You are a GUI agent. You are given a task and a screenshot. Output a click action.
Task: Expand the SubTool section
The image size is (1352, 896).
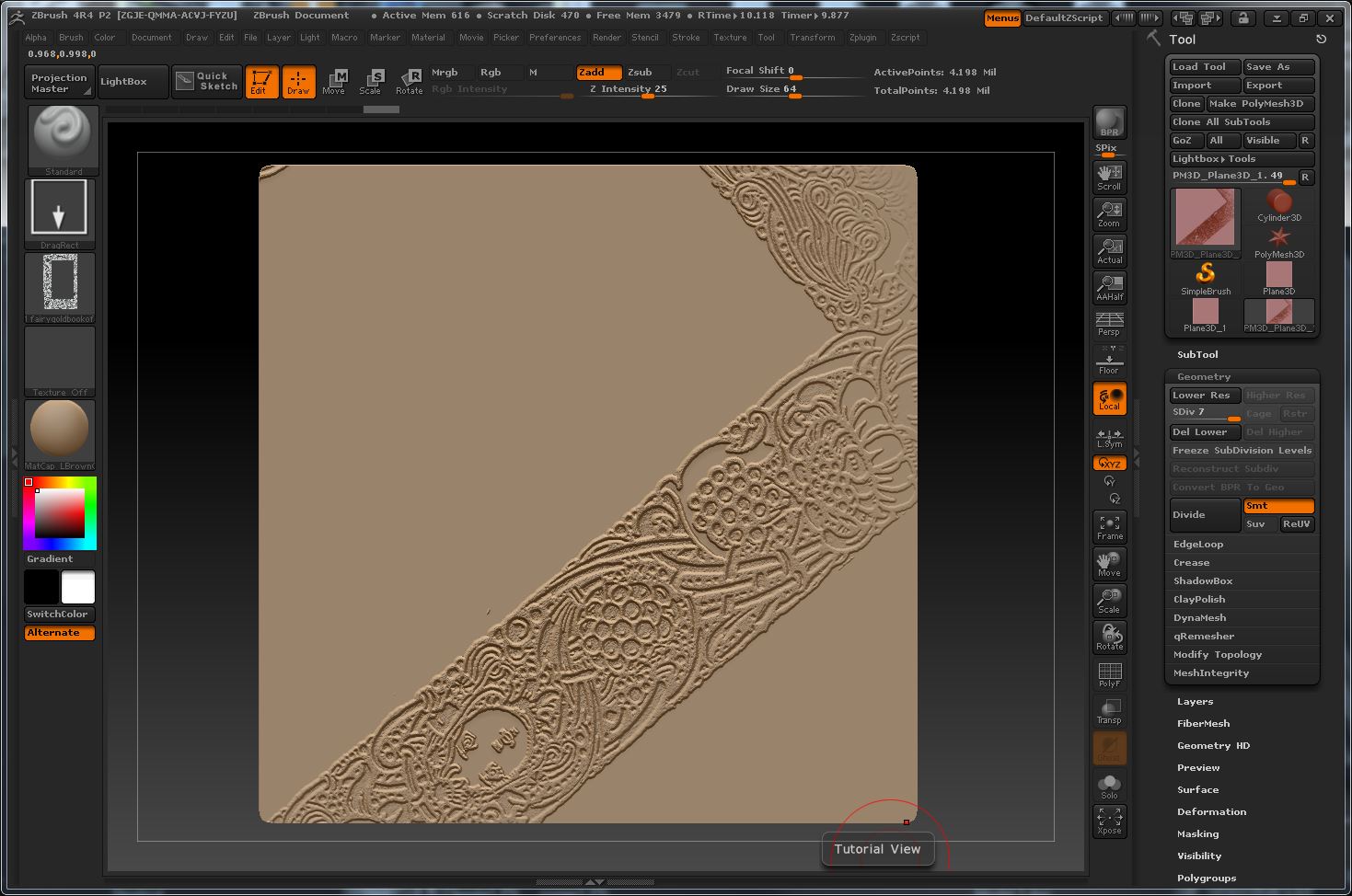point(1197,354)
